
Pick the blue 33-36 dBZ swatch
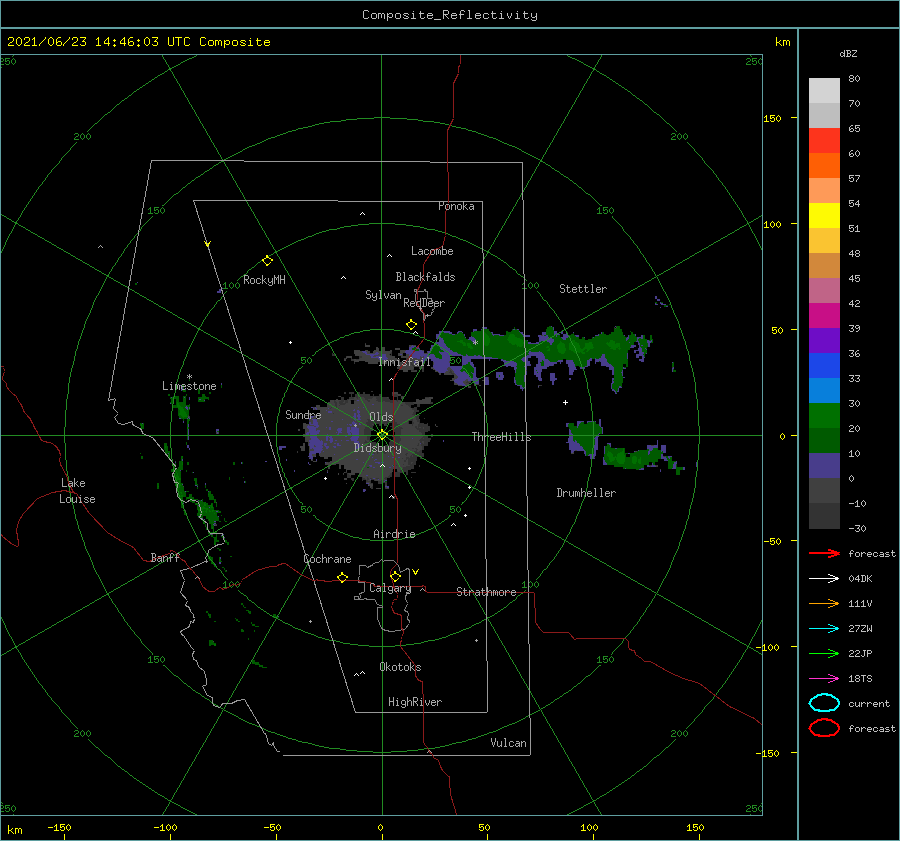824,366
